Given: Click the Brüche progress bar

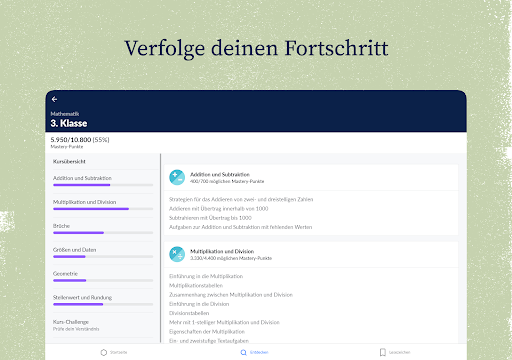Looking at the screenshot, I should 103,233.
